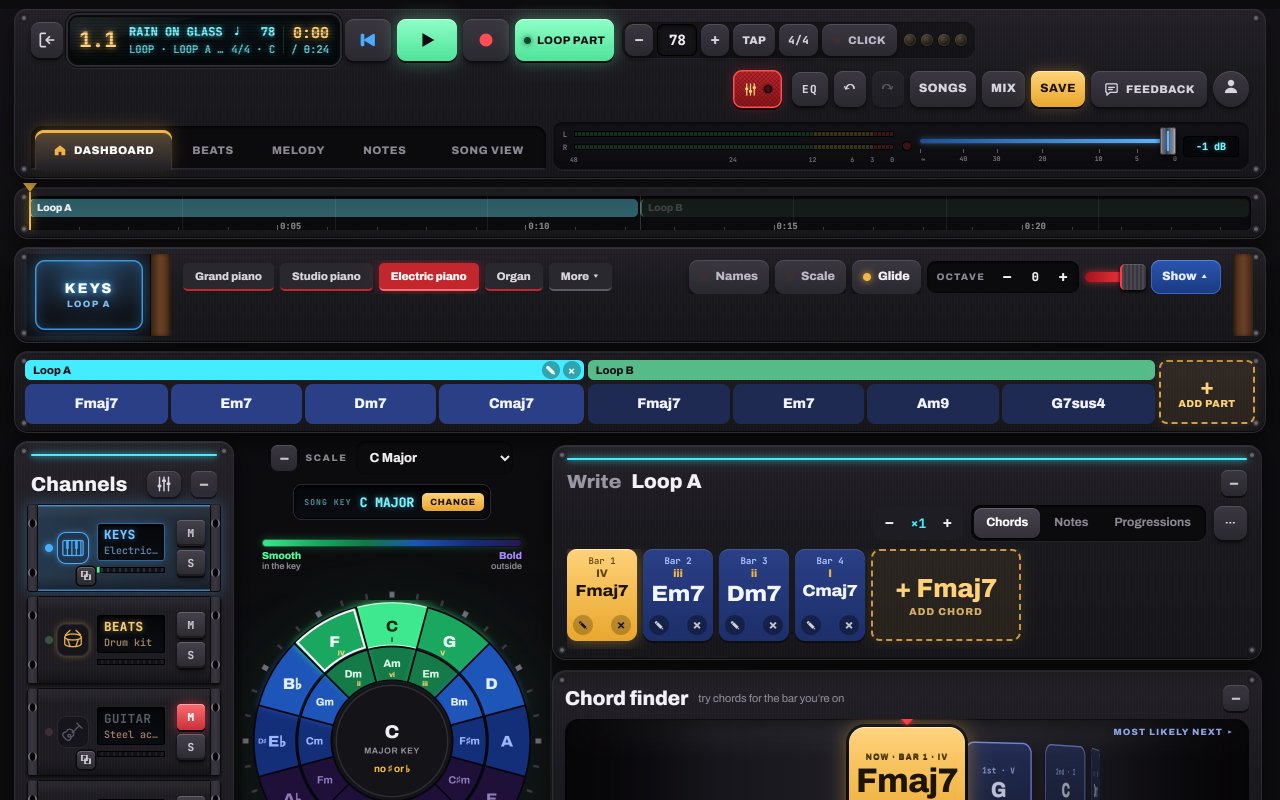Select the KEYS channel piano icon
Image resolution: width=1280 pixels, height=800 pixels.
point(73,548)
